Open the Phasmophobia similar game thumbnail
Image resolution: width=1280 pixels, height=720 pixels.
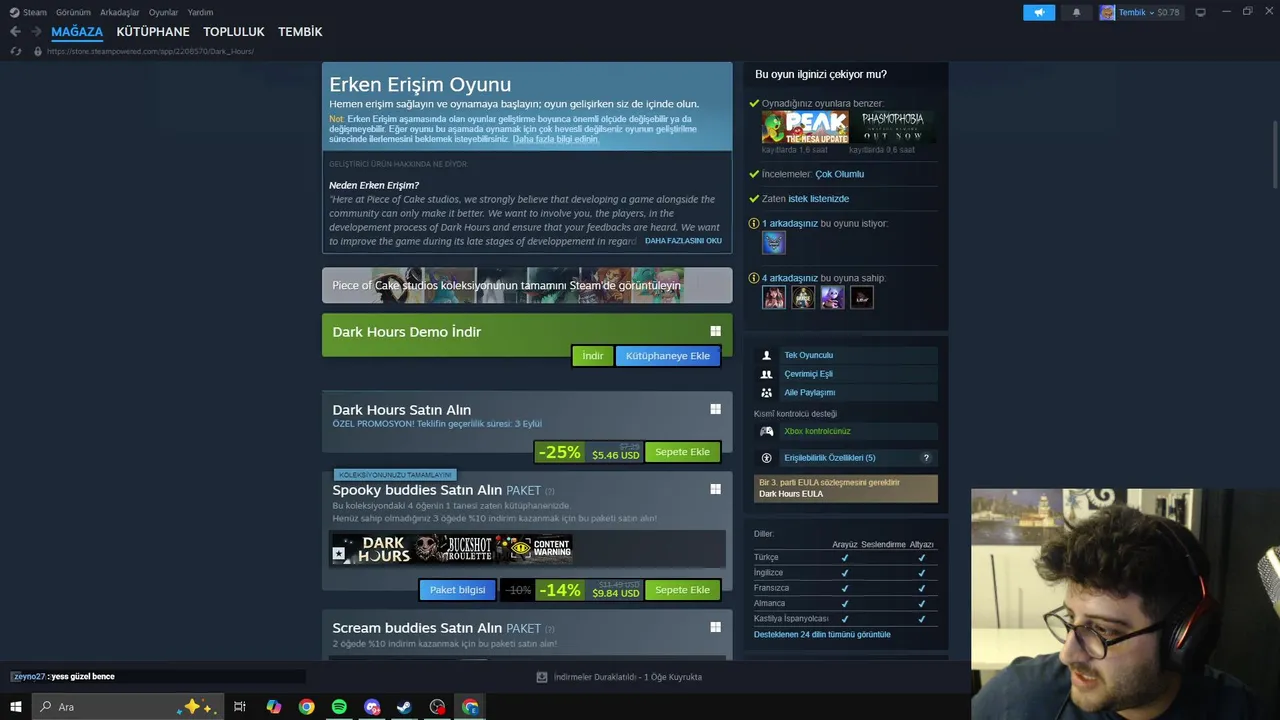[892, 127]
